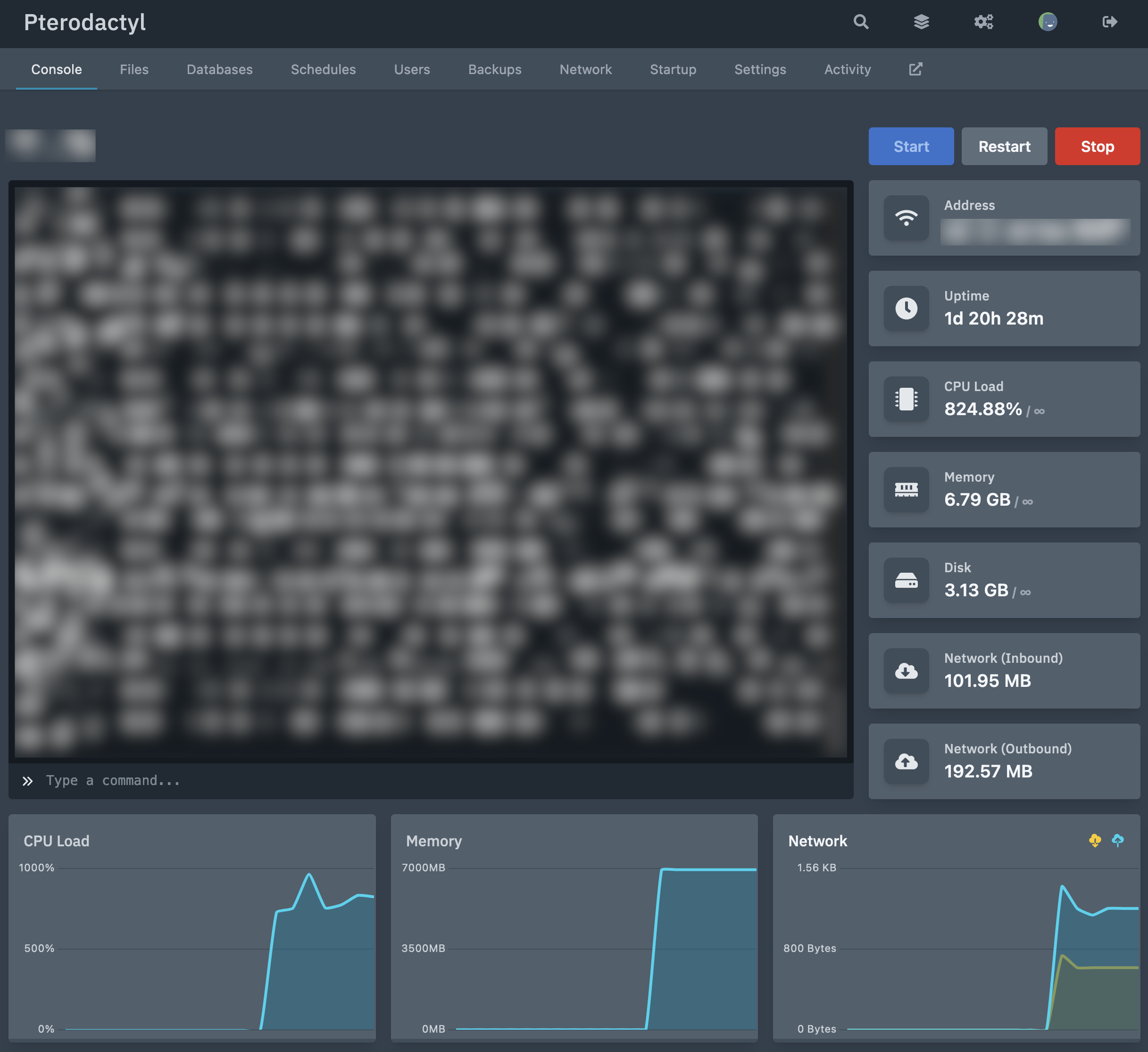
Task: Click the 1d 20h 28m uptime value
Action: tap(994, 319)
